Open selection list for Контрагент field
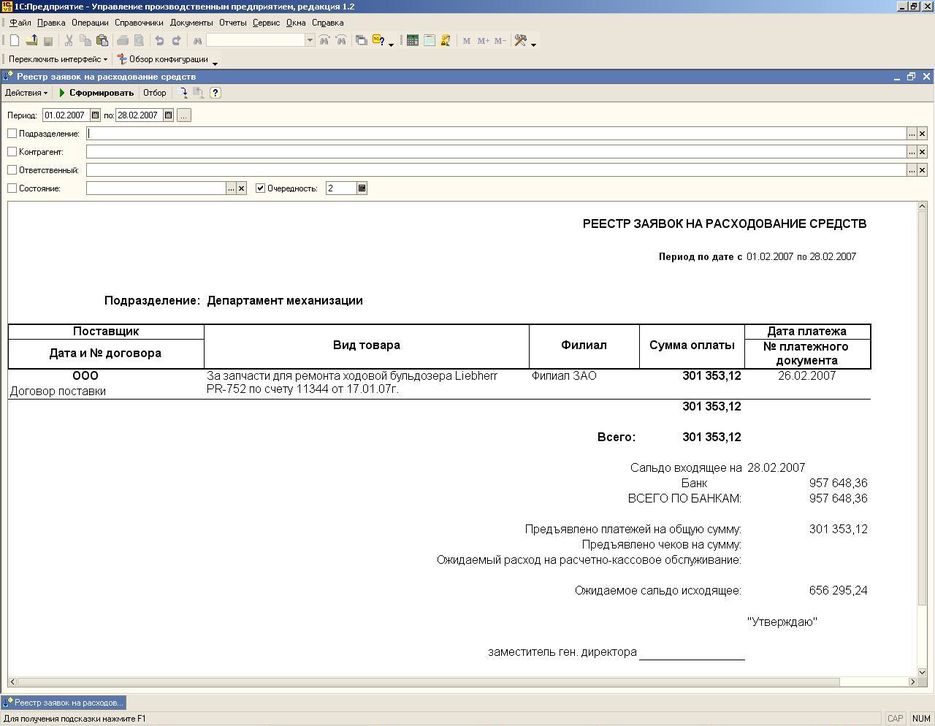Image resolution: width=935 pixels, height=726 pixels. click(912, 152)
